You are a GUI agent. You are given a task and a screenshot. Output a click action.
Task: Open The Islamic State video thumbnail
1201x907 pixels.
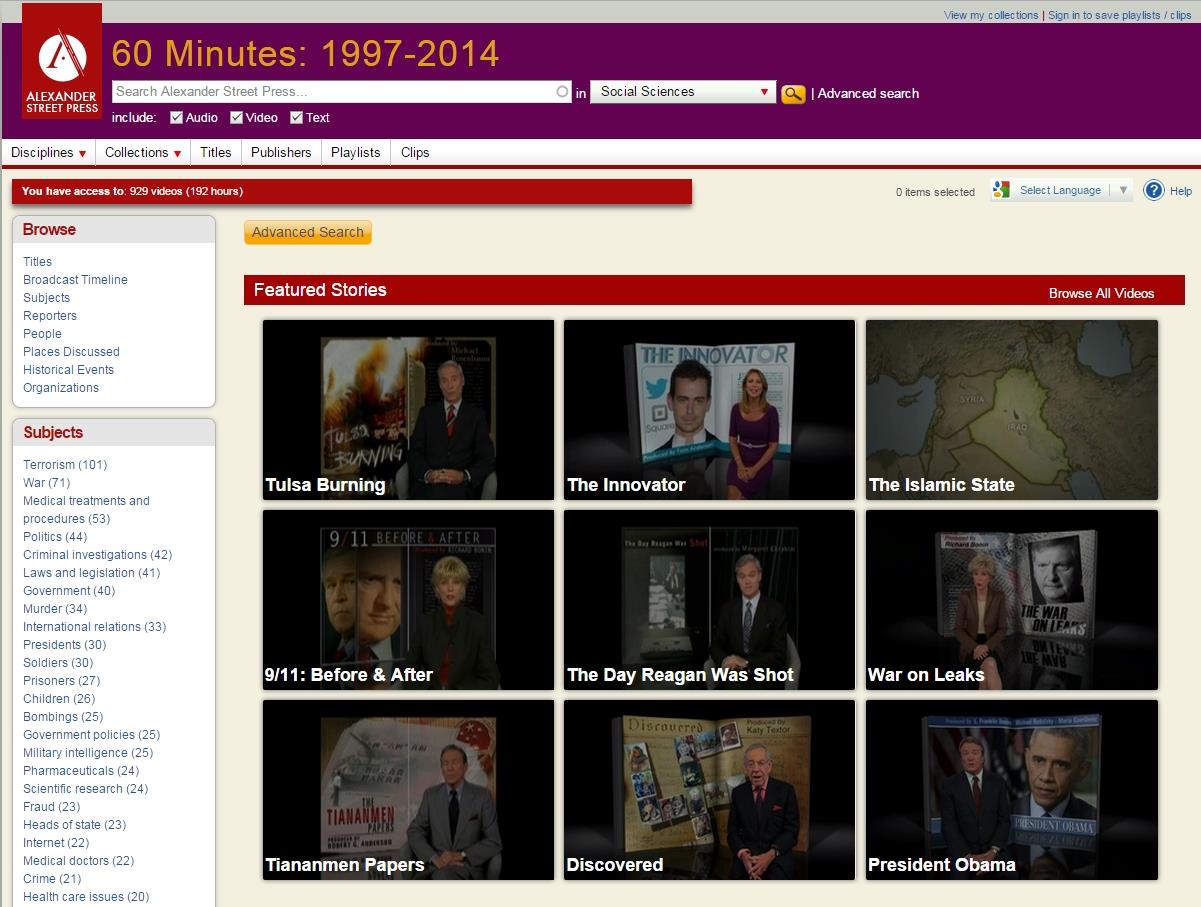[x=1012, y=410]
